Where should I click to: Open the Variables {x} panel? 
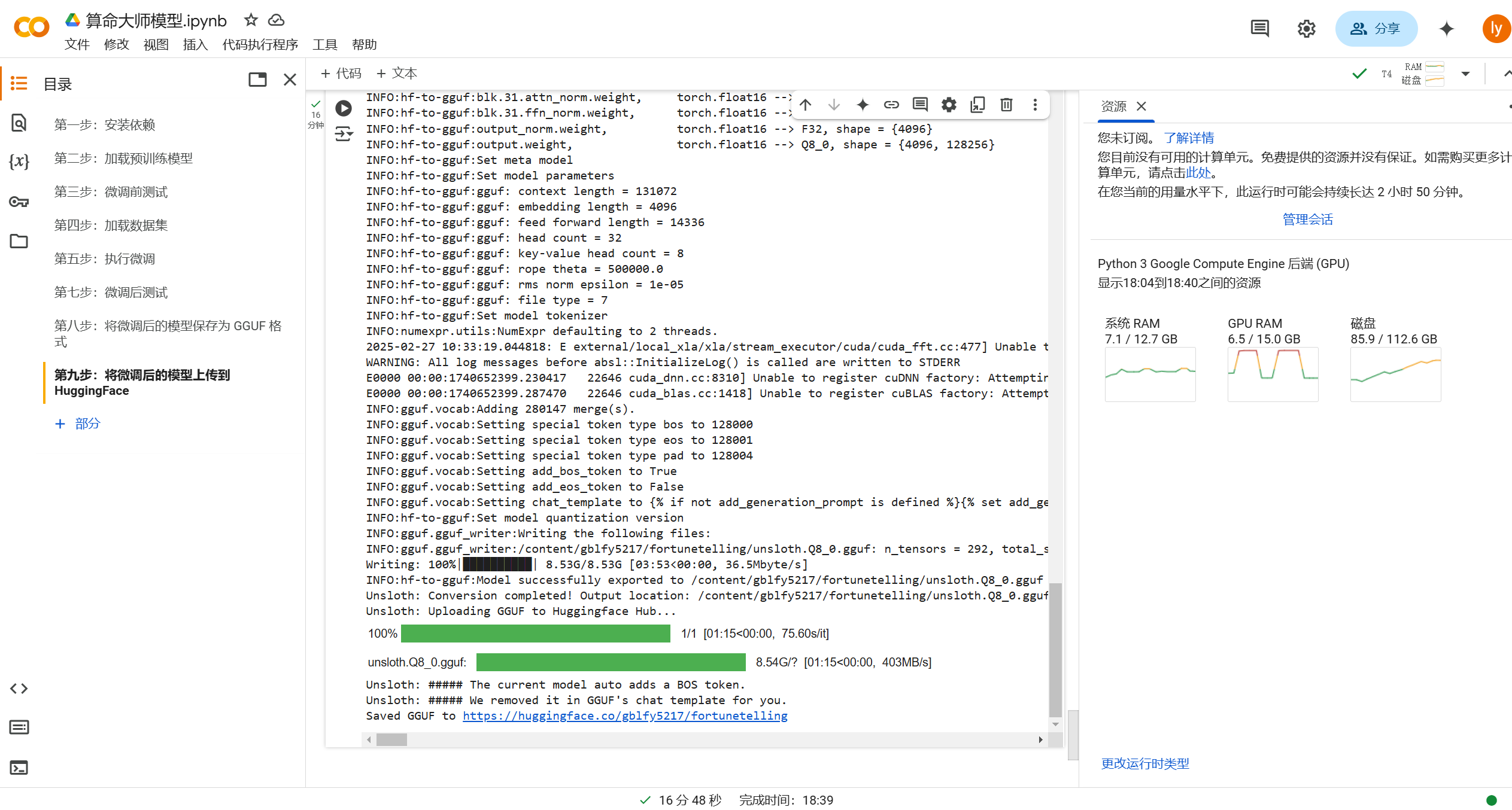coord(19,162)
